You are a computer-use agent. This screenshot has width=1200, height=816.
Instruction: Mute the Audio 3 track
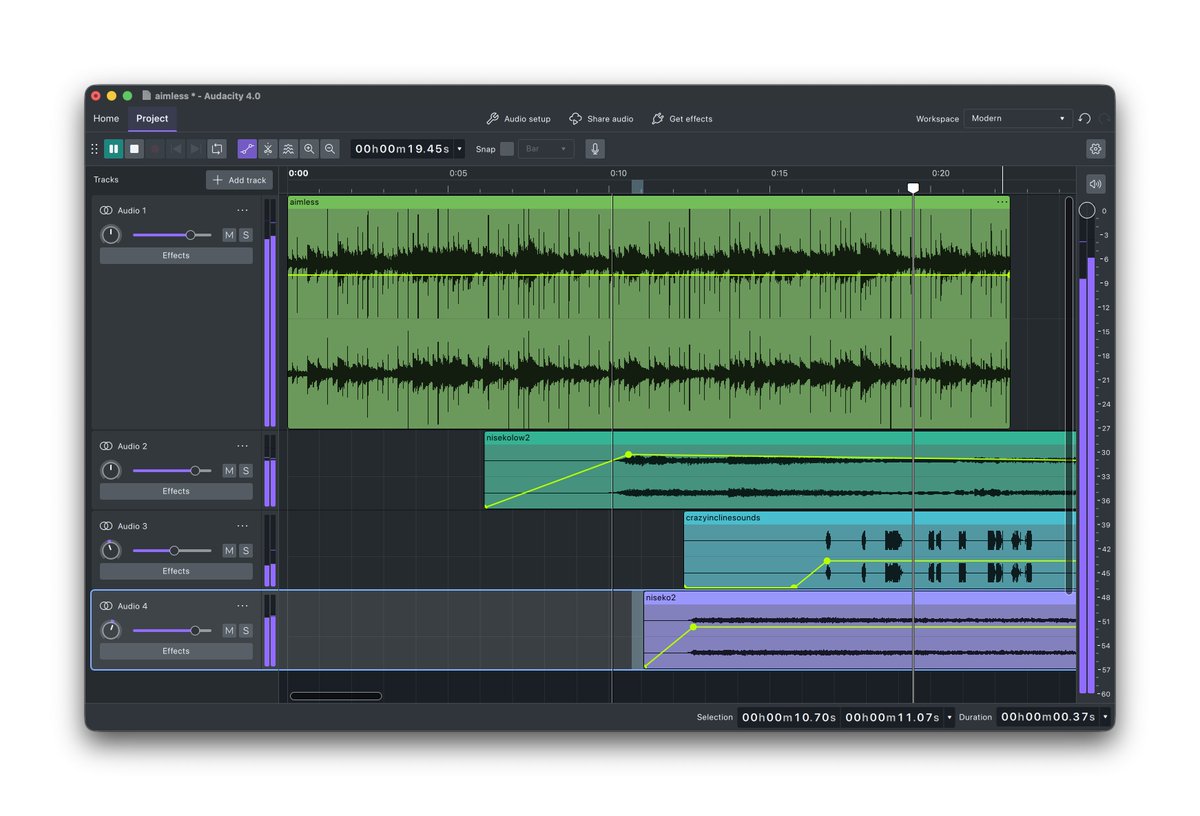click(229, 551)
